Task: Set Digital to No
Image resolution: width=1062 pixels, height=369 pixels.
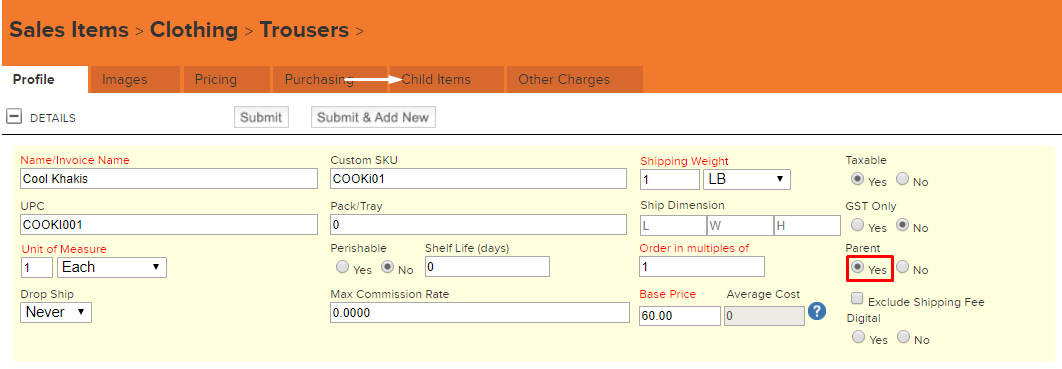Action: click(903, 337)
